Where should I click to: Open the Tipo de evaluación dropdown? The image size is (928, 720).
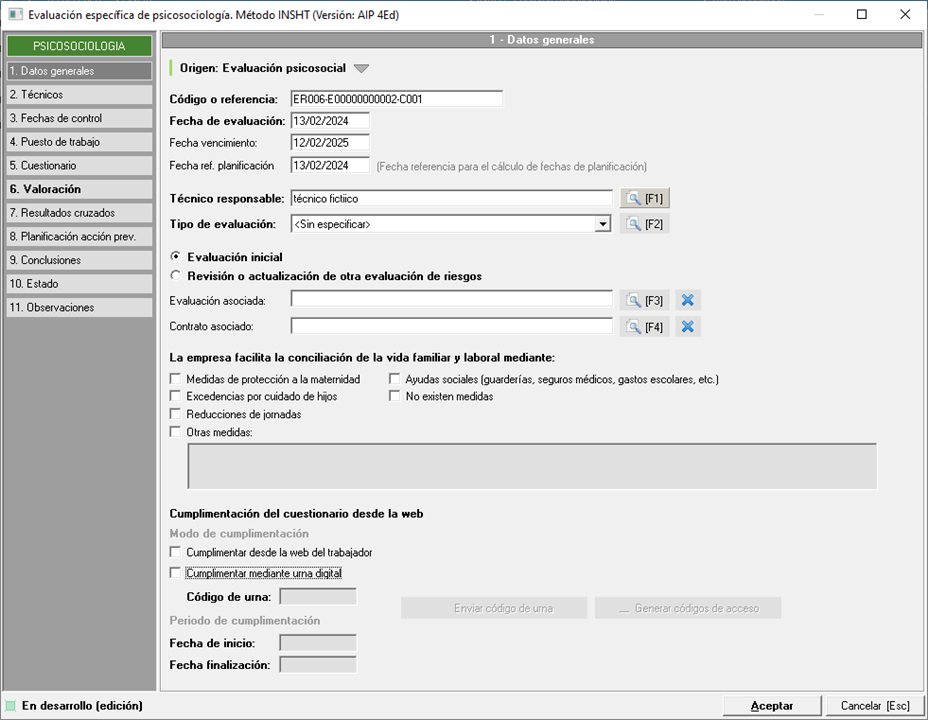(602, 224)
